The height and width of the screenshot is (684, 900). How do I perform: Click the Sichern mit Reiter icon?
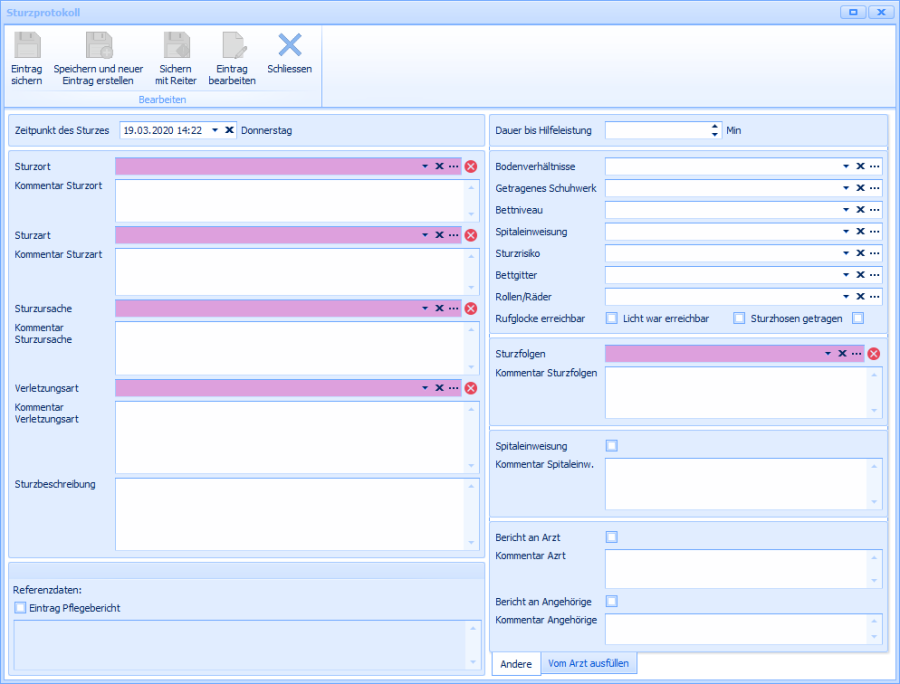(175, 46)
